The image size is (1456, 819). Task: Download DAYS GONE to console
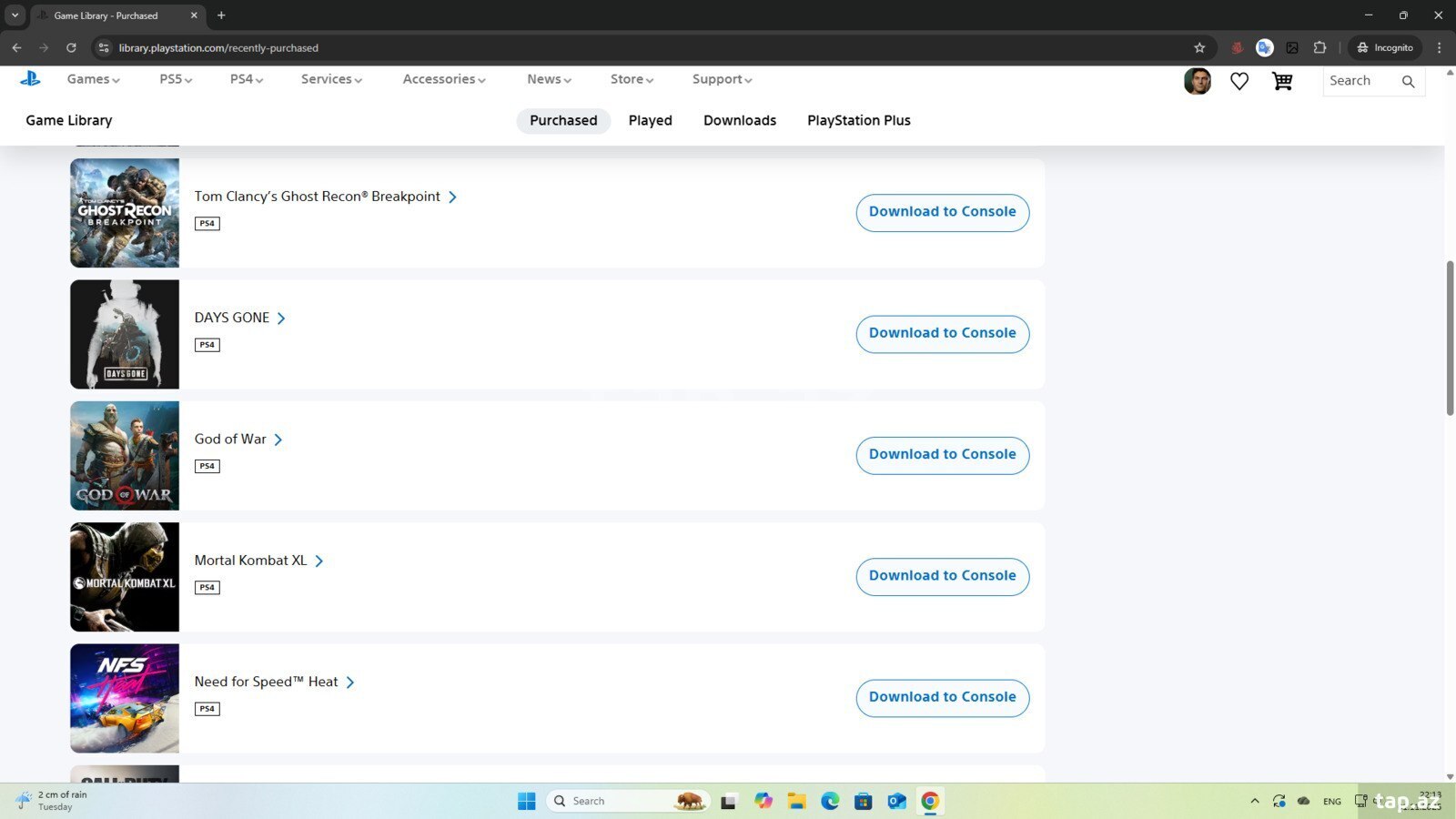(942, 333)
